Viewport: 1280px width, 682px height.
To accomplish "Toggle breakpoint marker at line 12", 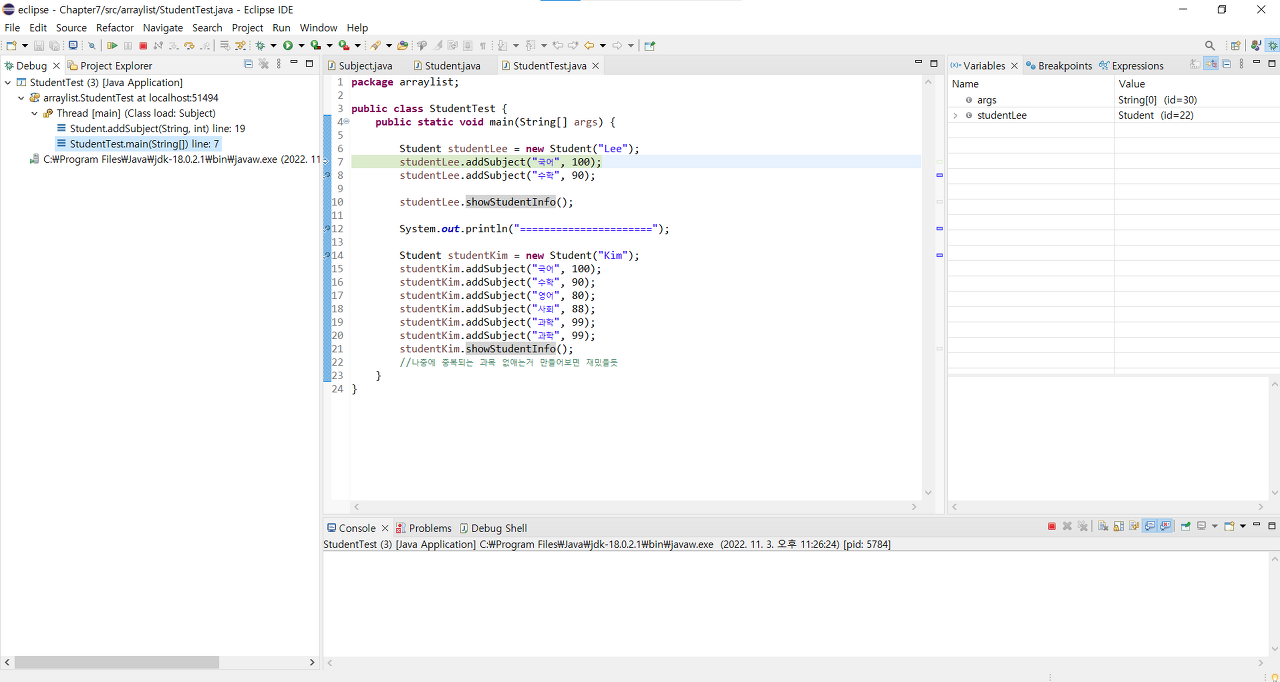I will click(x=327, y=228).
